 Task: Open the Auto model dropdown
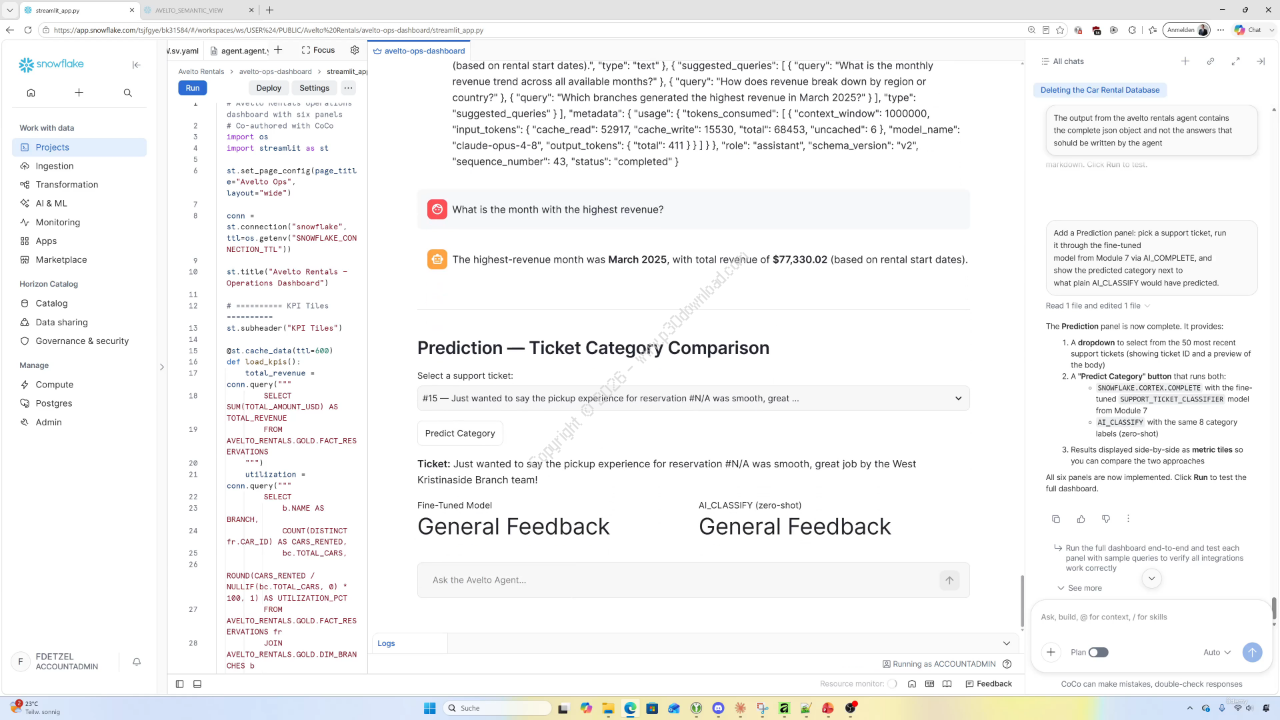[1217, 652]
